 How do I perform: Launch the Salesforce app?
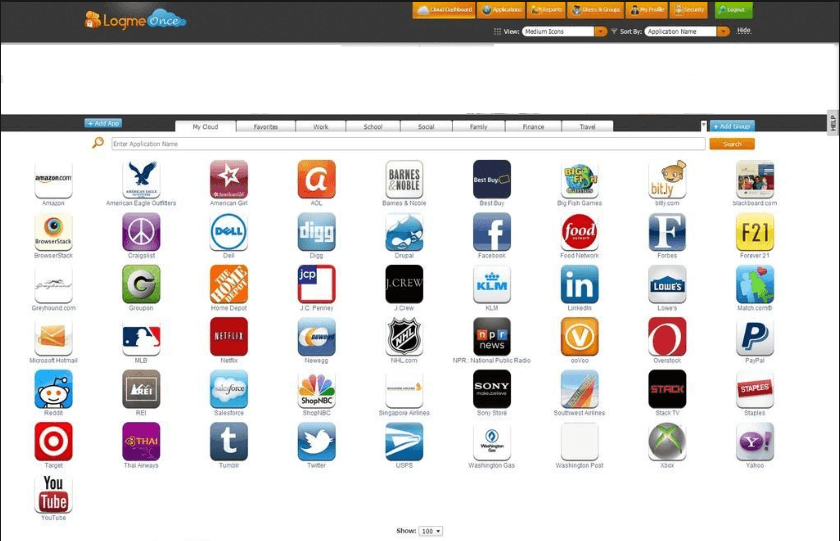229,389
